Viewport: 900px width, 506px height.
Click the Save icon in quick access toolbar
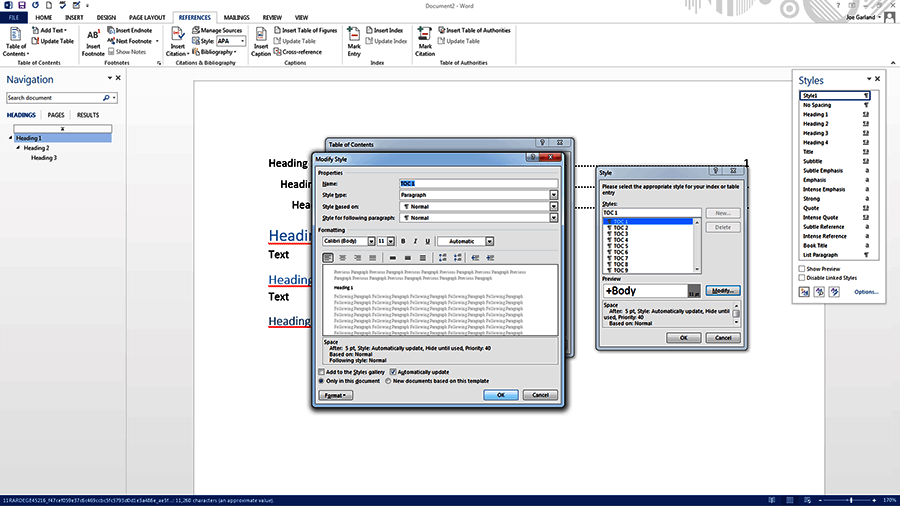click(22, 5)
